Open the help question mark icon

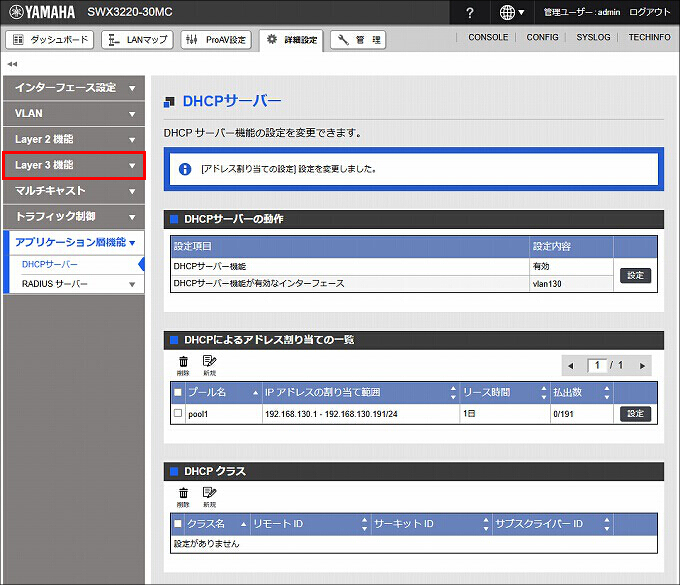coord(470,13)
